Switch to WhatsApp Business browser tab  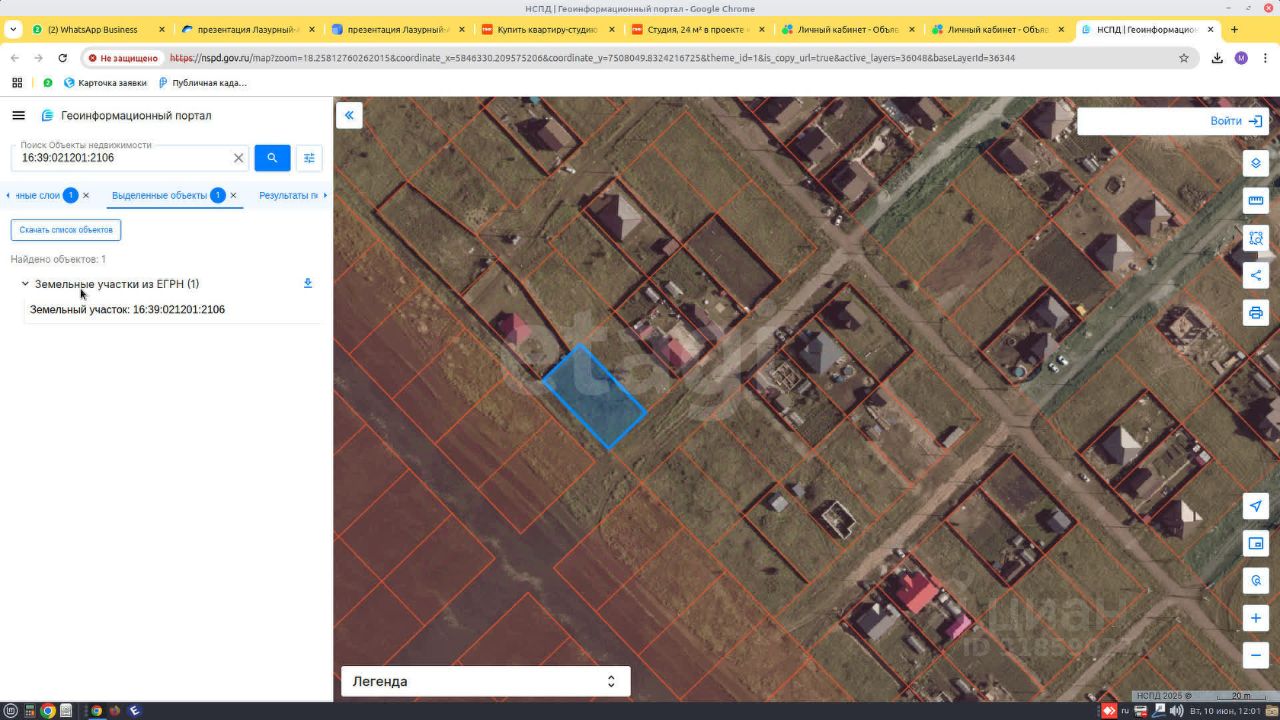click(x=97, y=30)
